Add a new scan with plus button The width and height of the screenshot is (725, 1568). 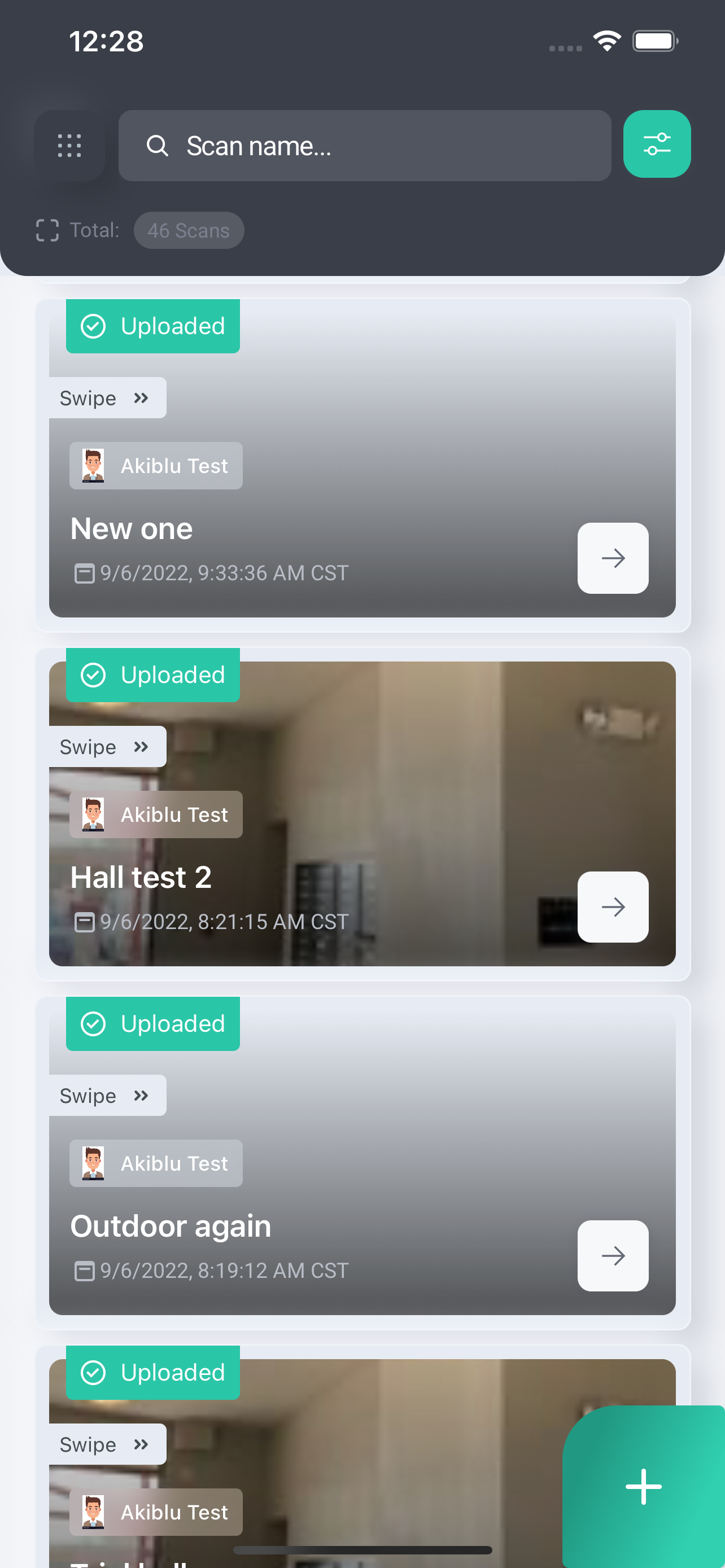(644, 1486)
